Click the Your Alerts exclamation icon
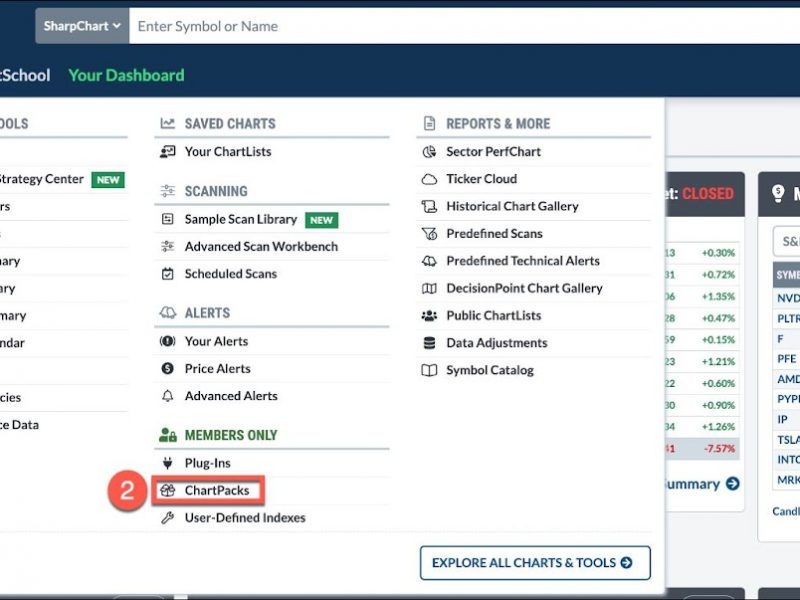 [167, 341]
